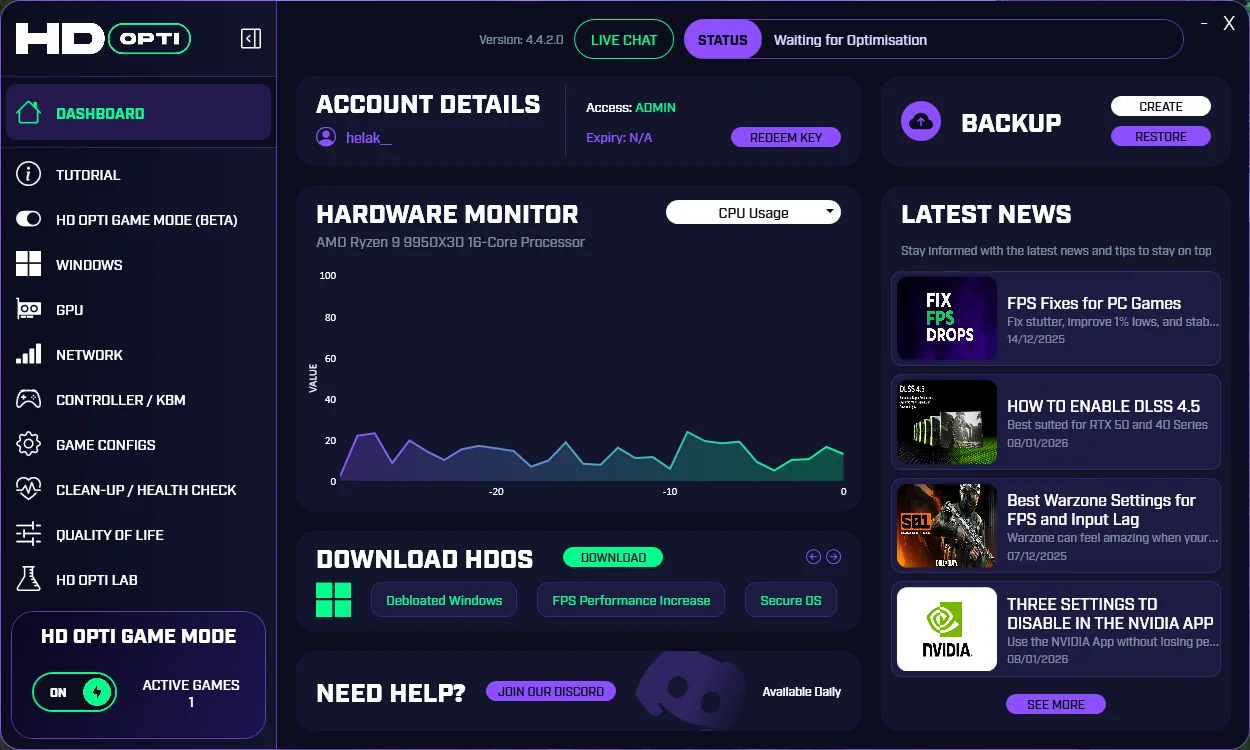
Task: Click the Live Chat button
Action: [x=624, y=40]
